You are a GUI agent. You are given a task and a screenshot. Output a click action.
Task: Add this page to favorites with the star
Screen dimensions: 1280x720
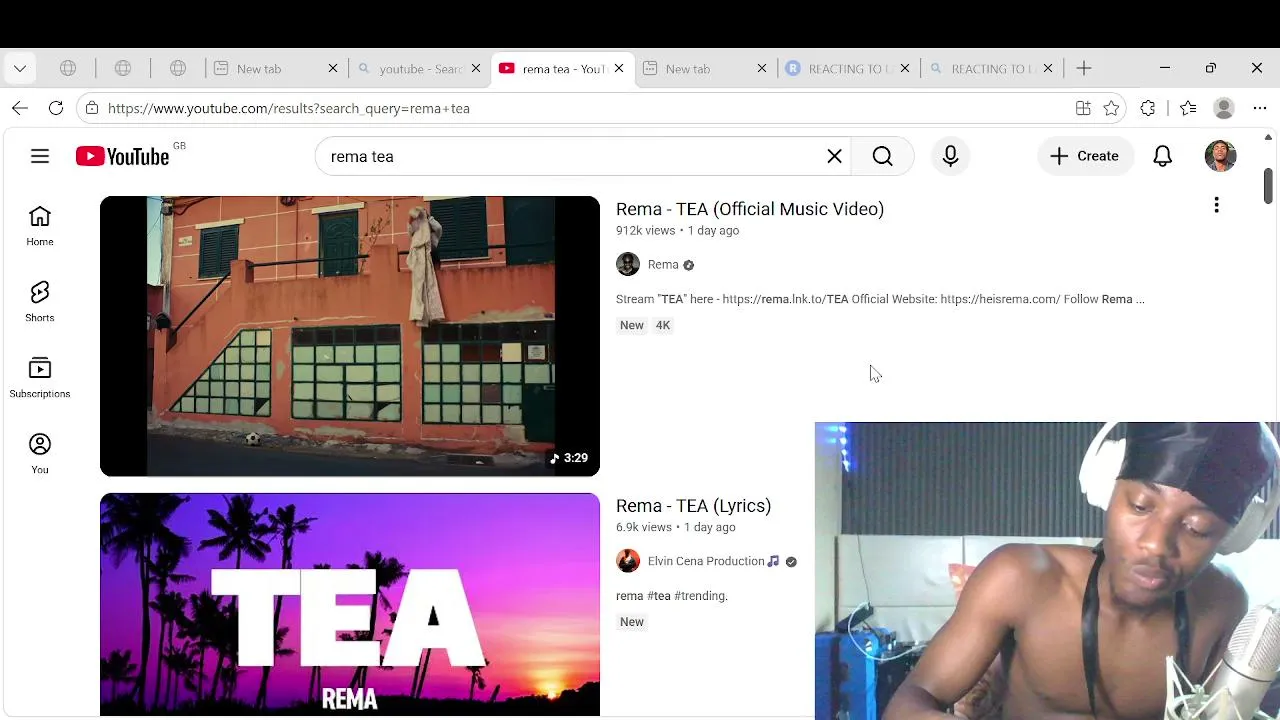1111,108
